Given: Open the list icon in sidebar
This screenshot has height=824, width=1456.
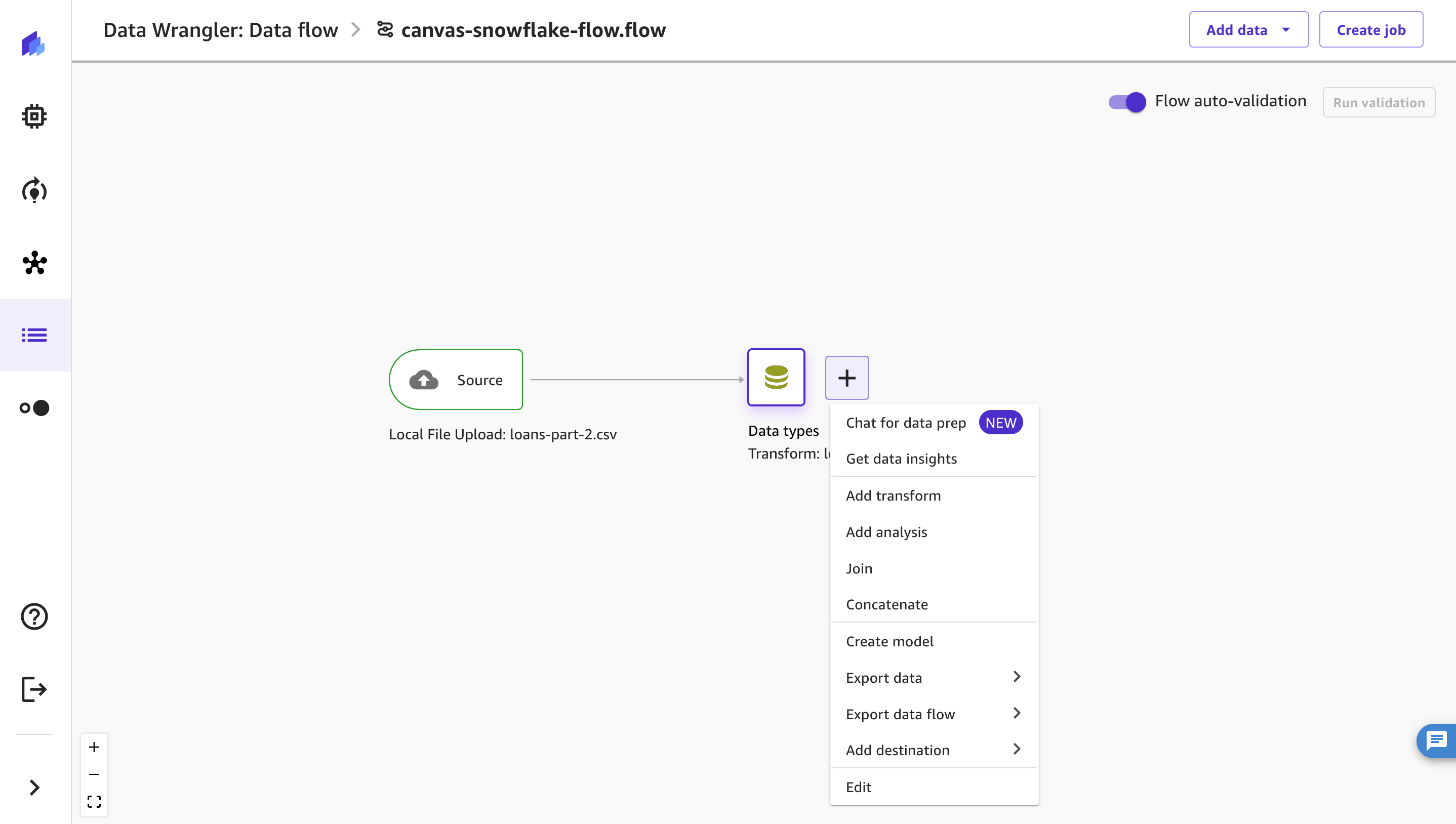Looking at the screenshot, I should point(34,335).
